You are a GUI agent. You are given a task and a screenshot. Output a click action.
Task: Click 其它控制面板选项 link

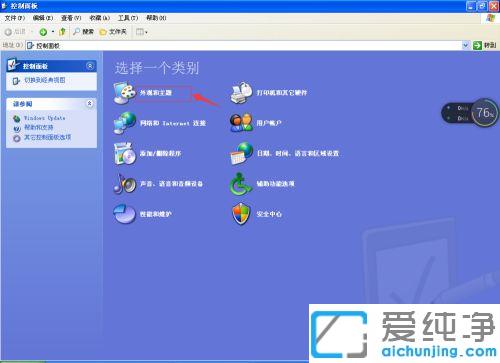click(x=47, y=137)
